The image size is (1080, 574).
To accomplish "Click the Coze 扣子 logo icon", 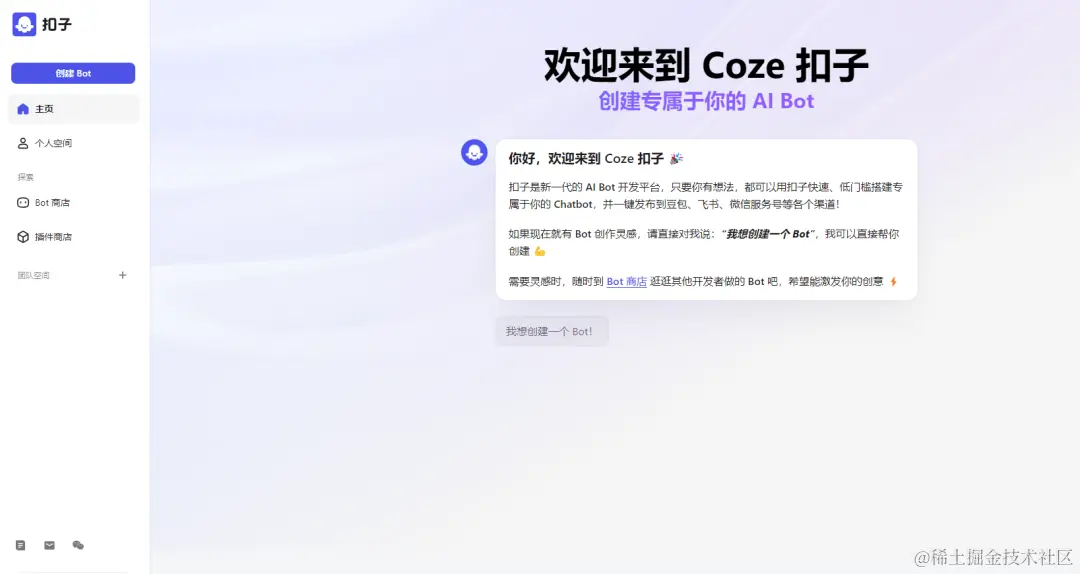I will tap(24, 24).
